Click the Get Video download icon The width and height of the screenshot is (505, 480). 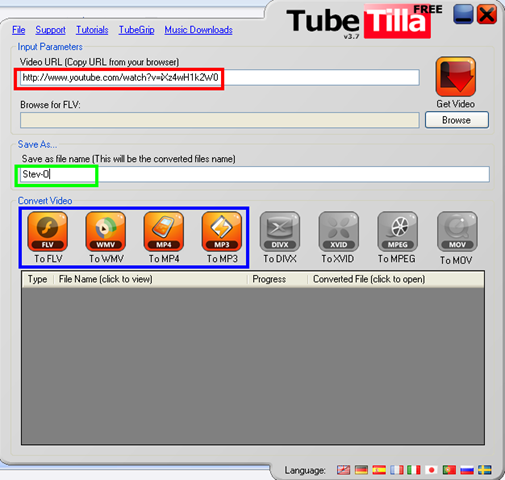point(455,76)
